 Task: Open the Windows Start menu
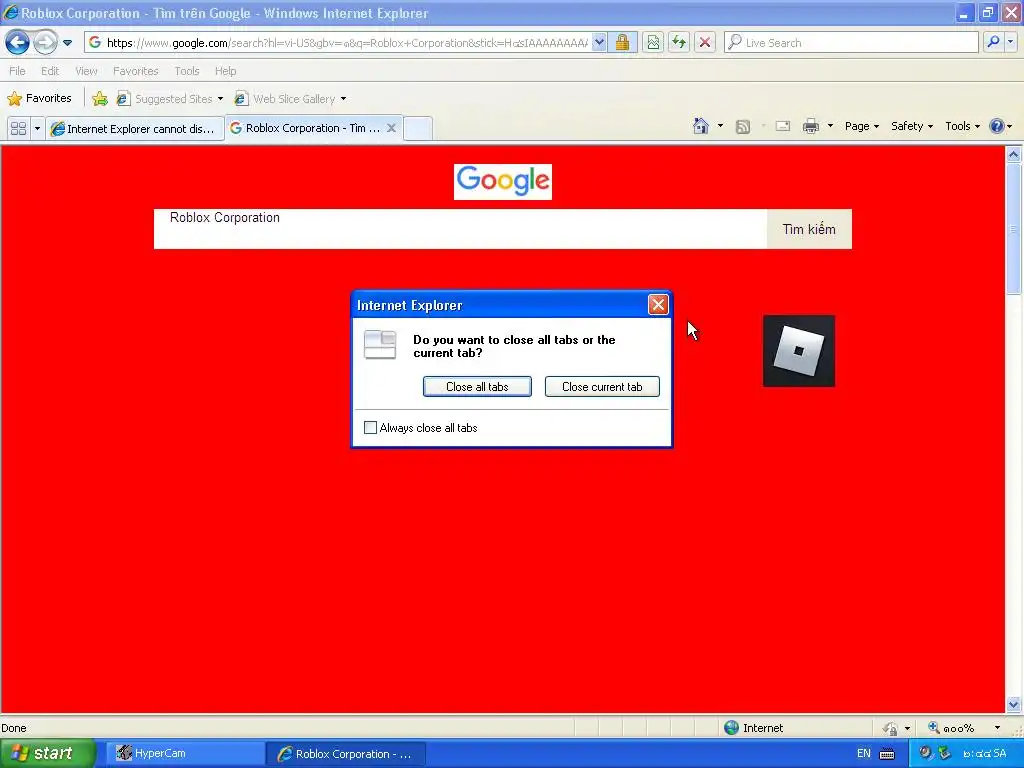(x=47, y=753)
